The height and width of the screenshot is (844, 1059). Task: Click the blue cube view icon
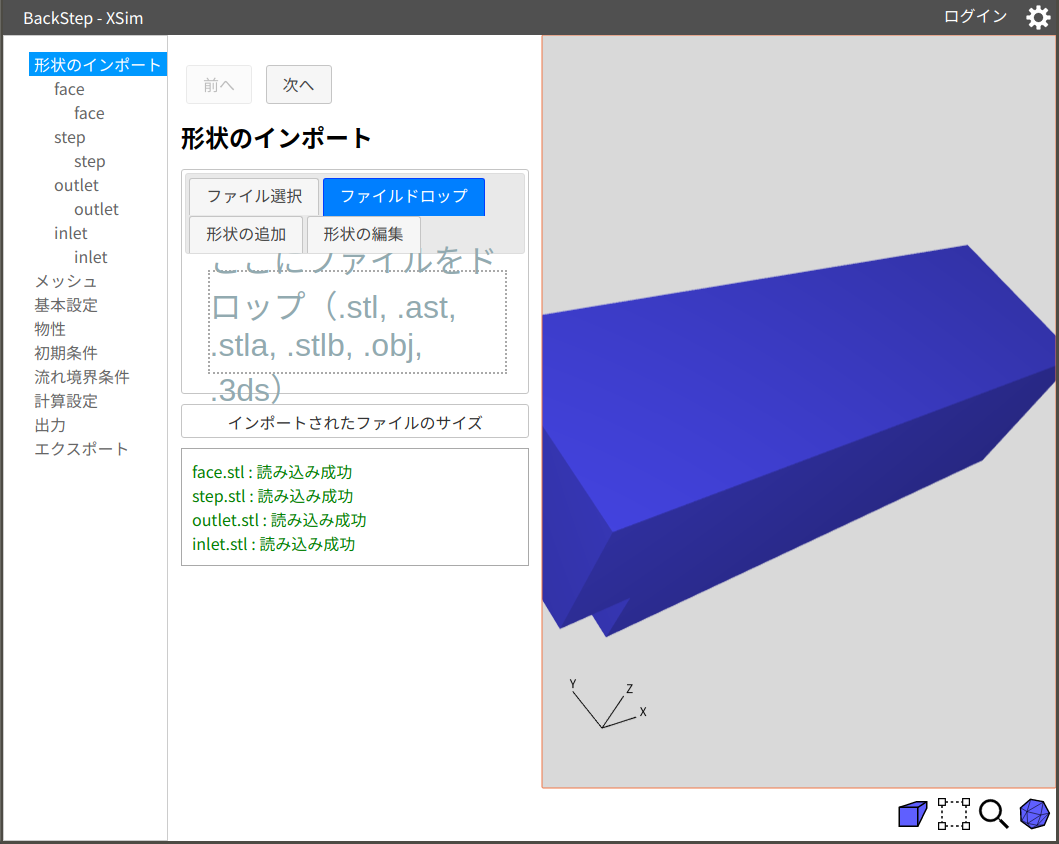912,814
